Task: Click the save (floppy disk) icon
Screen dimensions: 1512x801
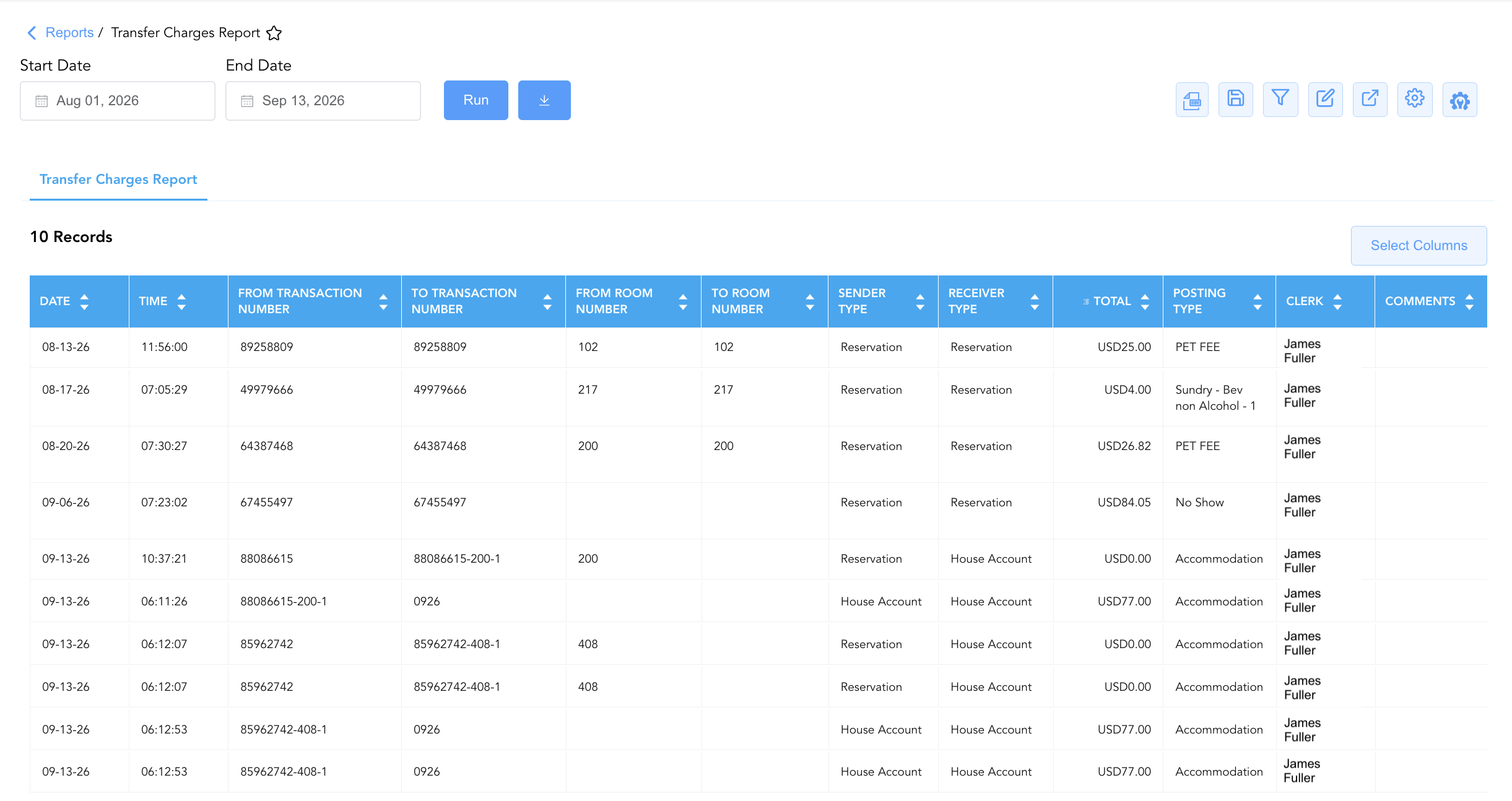Action: 1236,100
